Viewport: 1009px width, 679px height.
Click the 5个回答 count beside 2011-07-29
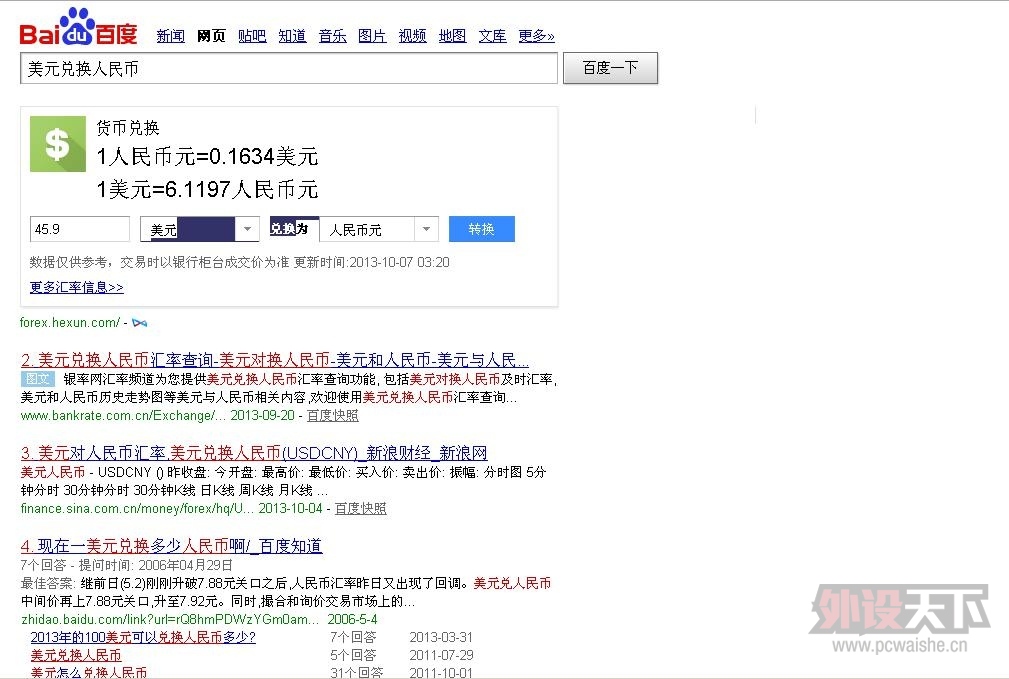tap(353, 655)
